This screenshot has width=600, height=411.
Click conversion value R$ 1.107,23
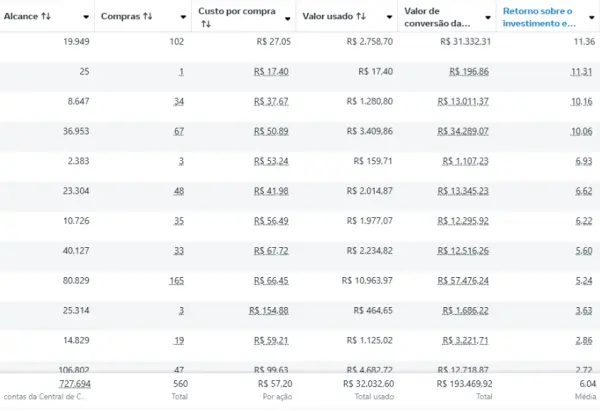click(x=465, y=161)
